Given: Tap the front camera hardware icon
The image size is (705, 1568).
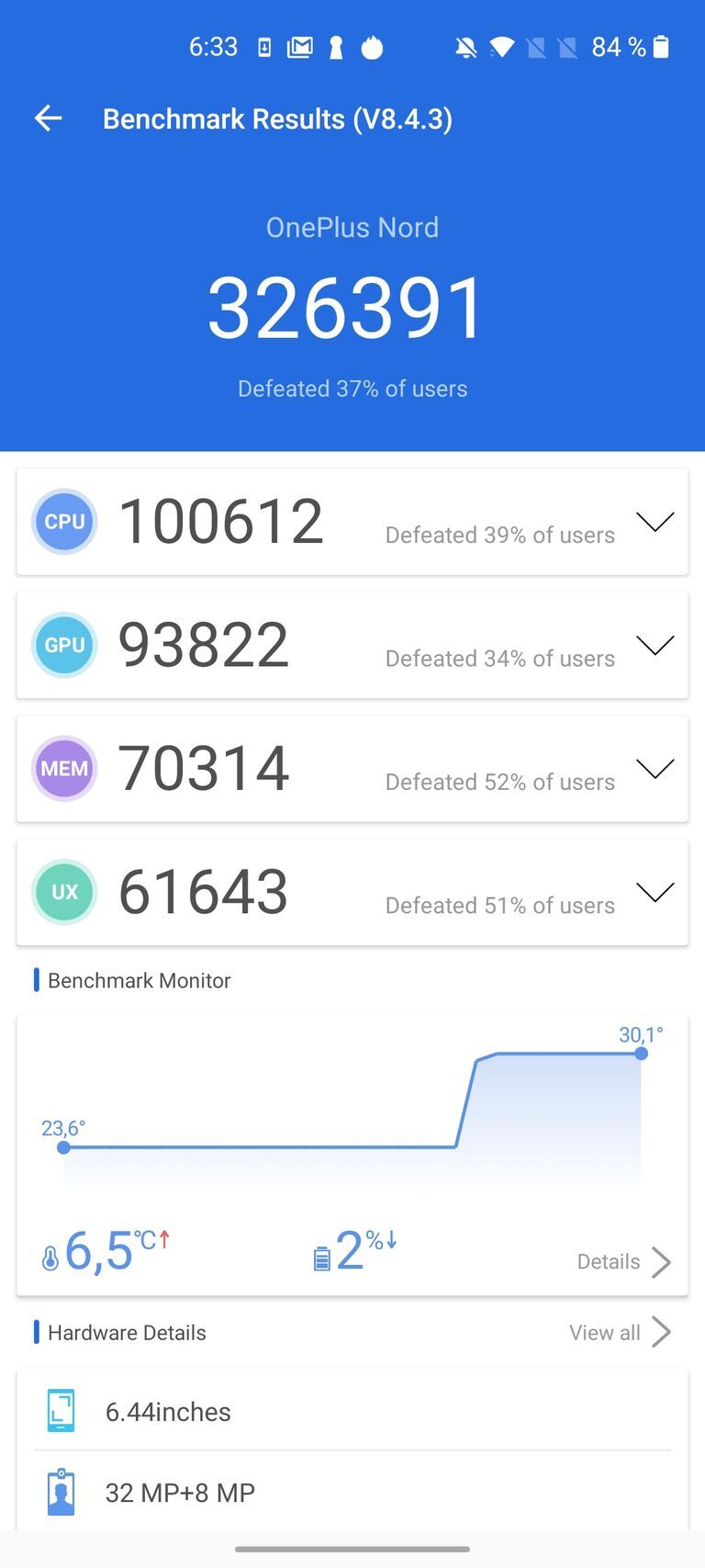Looking at the screenshot, I should 61,1492.
